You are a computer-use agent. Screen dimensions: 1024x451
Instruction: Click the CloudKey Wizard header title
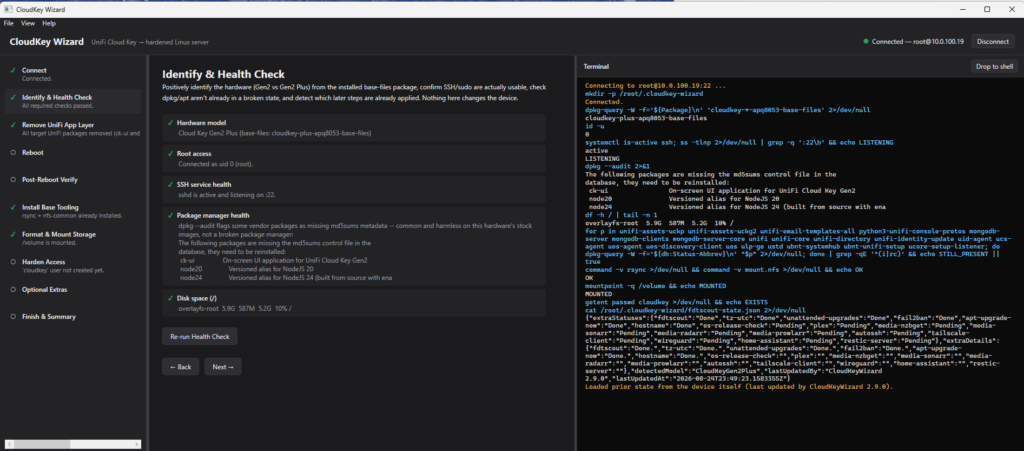[x=46, y=42]
